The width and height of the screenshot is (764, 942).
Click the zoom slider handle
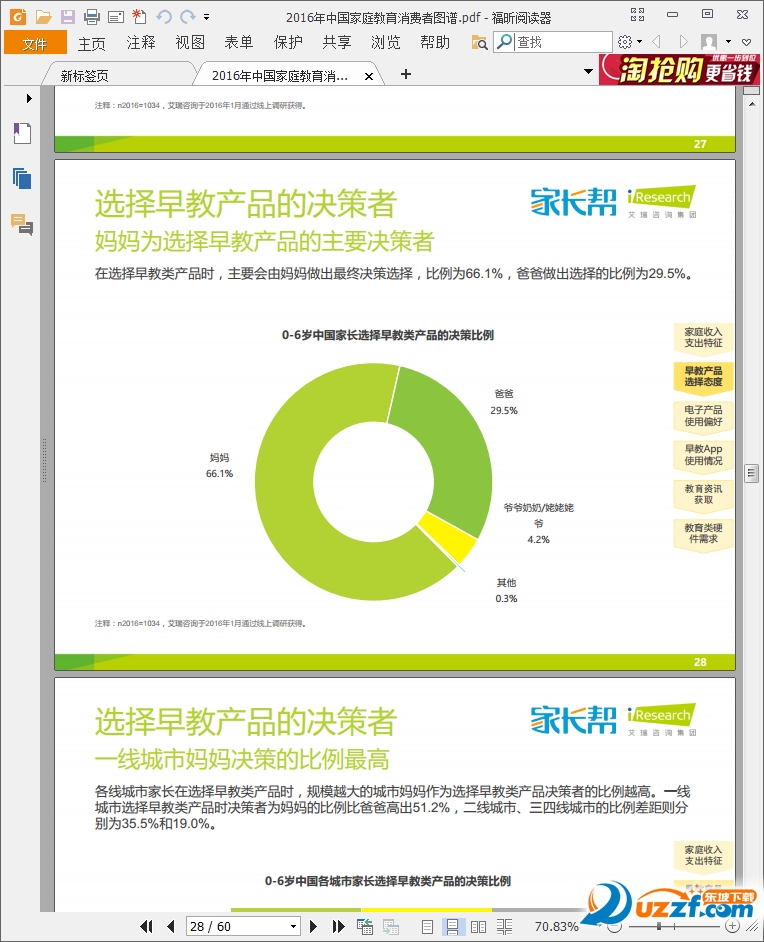pos(659,926)
